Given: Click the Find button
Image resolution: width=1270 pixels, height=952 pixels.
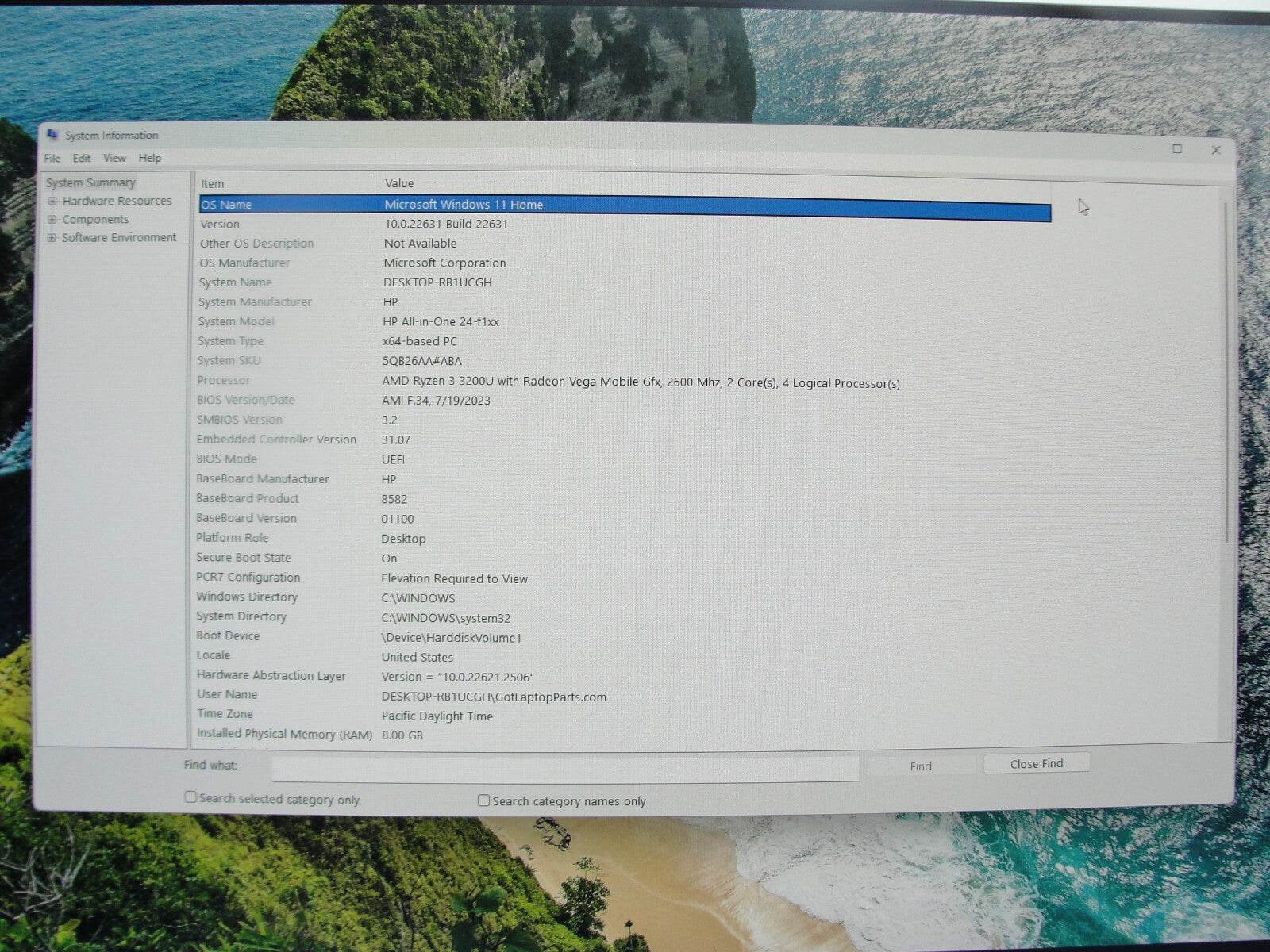Looking at the screenshot, I should click(920, 766).
